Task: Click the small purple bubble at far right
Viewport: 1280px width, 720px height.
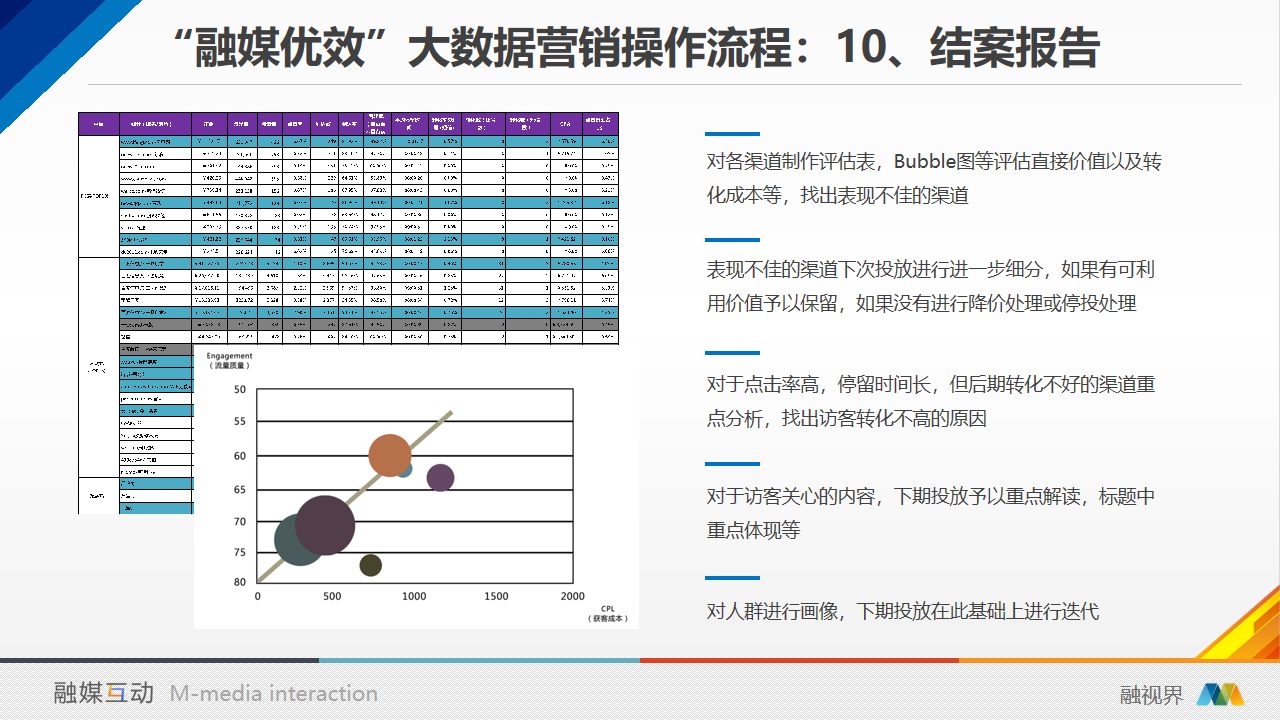Action: pos(440,478)
